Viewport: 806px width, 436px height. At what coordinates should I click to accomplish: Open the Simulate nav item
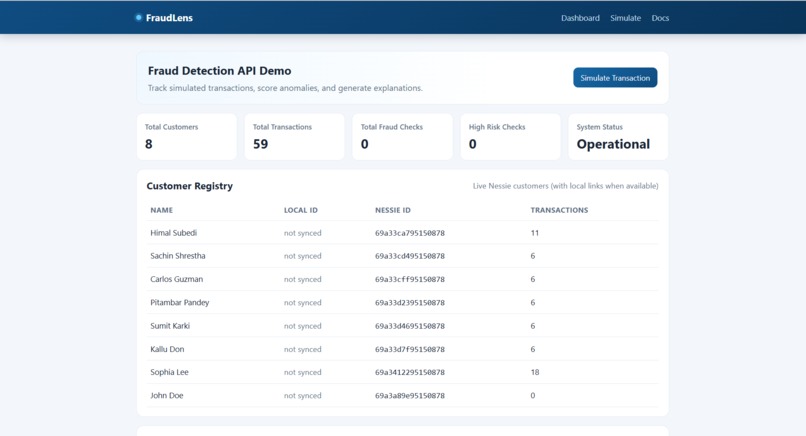tap(626, 18)
